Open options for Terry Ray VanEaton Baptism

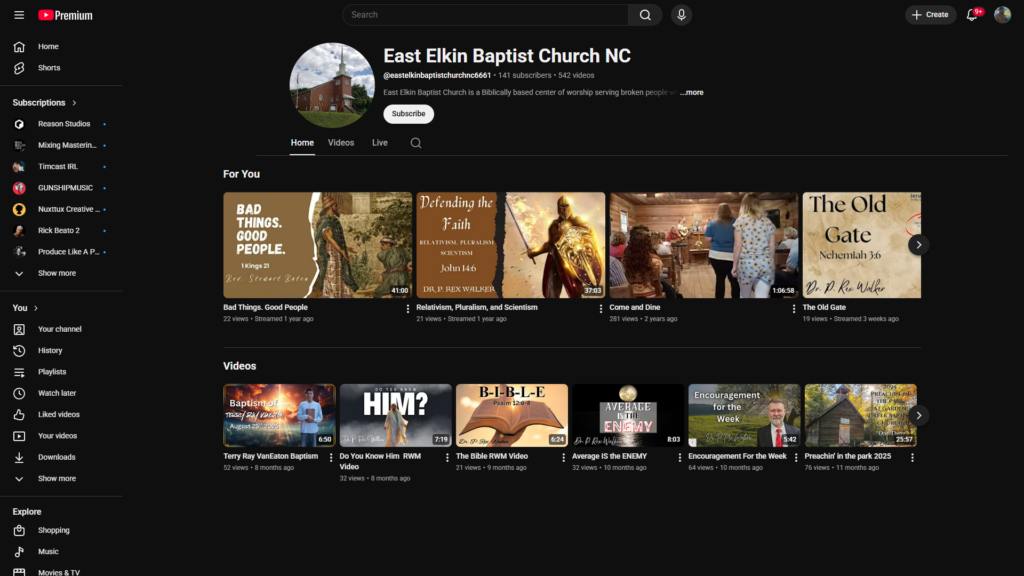(330, 458)
